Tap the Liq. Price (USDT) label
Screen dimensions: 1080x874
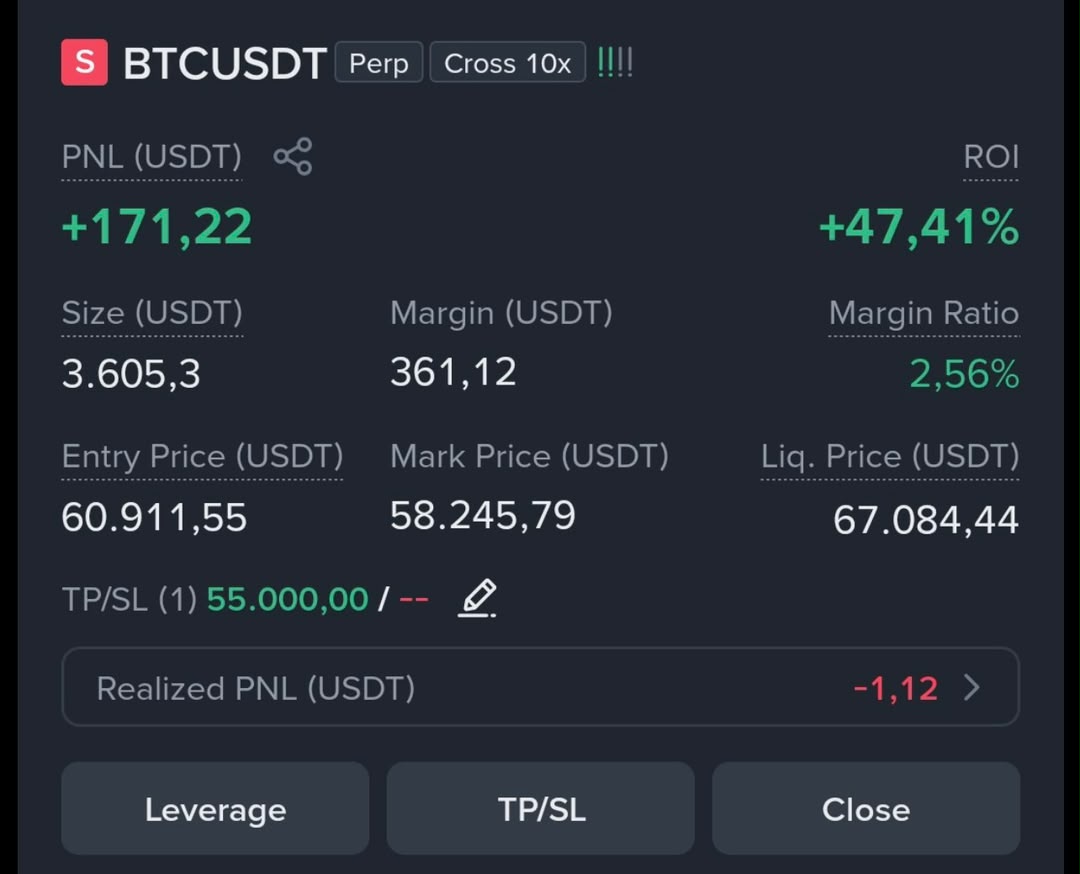pyautogui.click(x=890, y=457)
